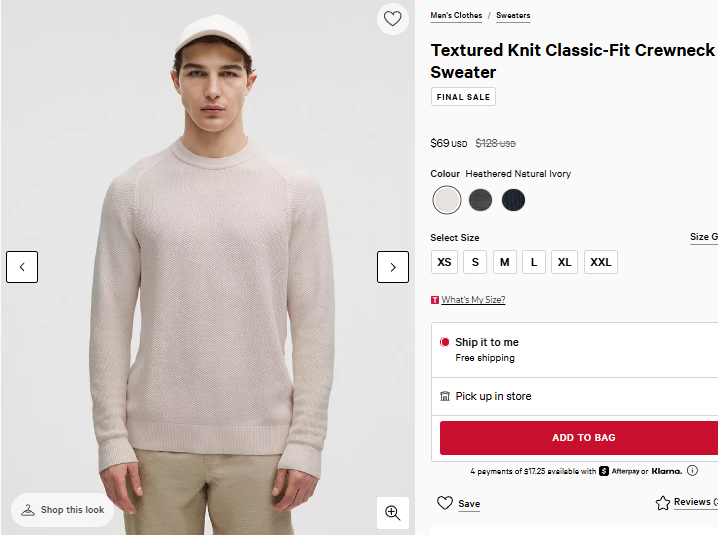This screenshot has height=535, width=718.
Task: Select size XXL
Action: (601, 262)
